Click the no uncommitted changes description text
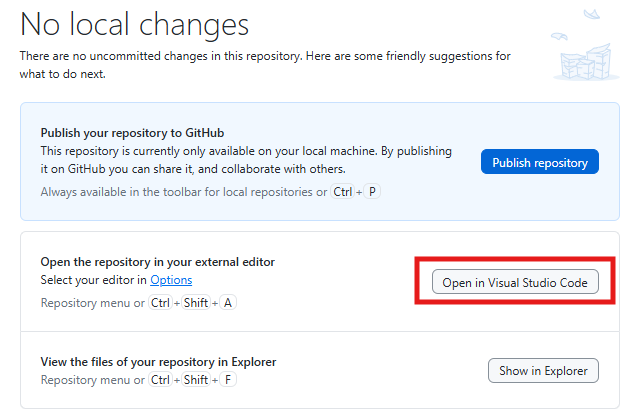 click(265, 56)
